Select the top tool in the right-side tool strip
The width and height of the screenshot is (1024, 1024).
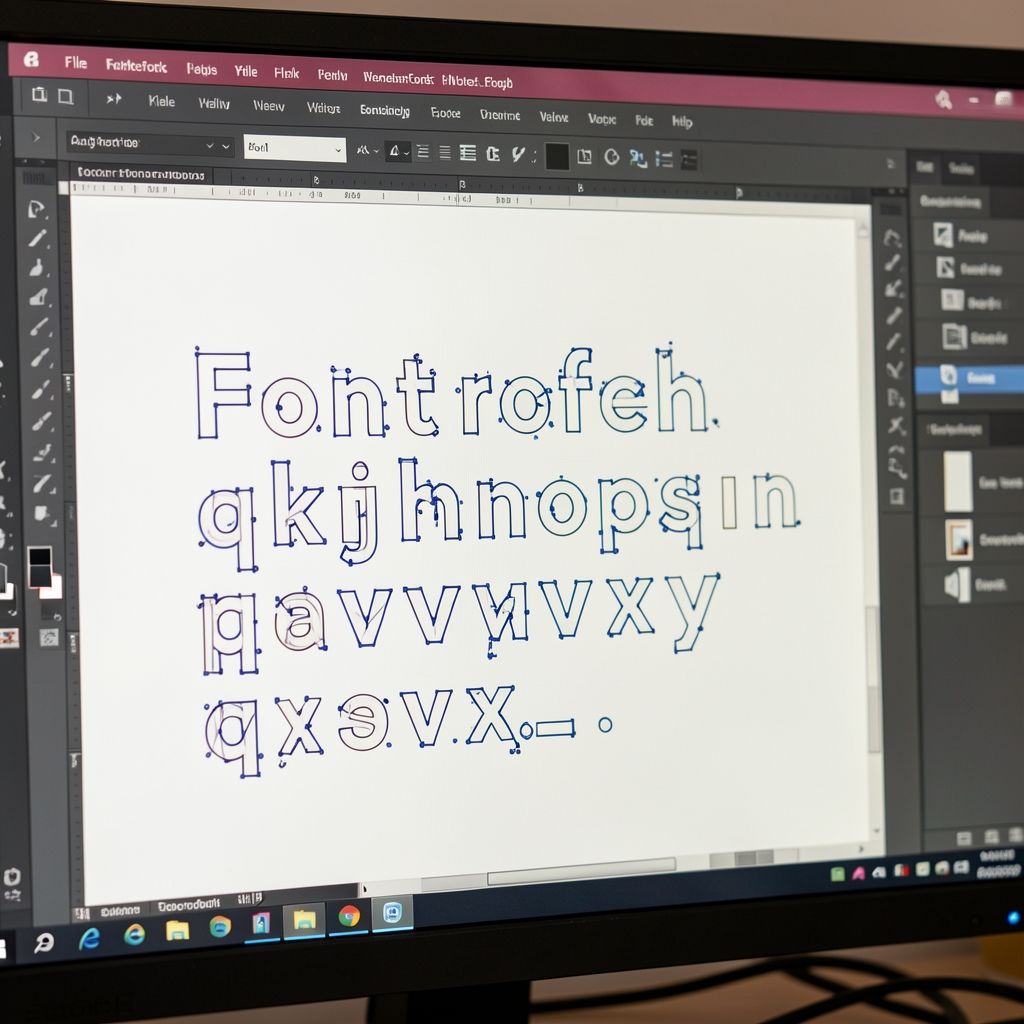click(x=892, y=238)
